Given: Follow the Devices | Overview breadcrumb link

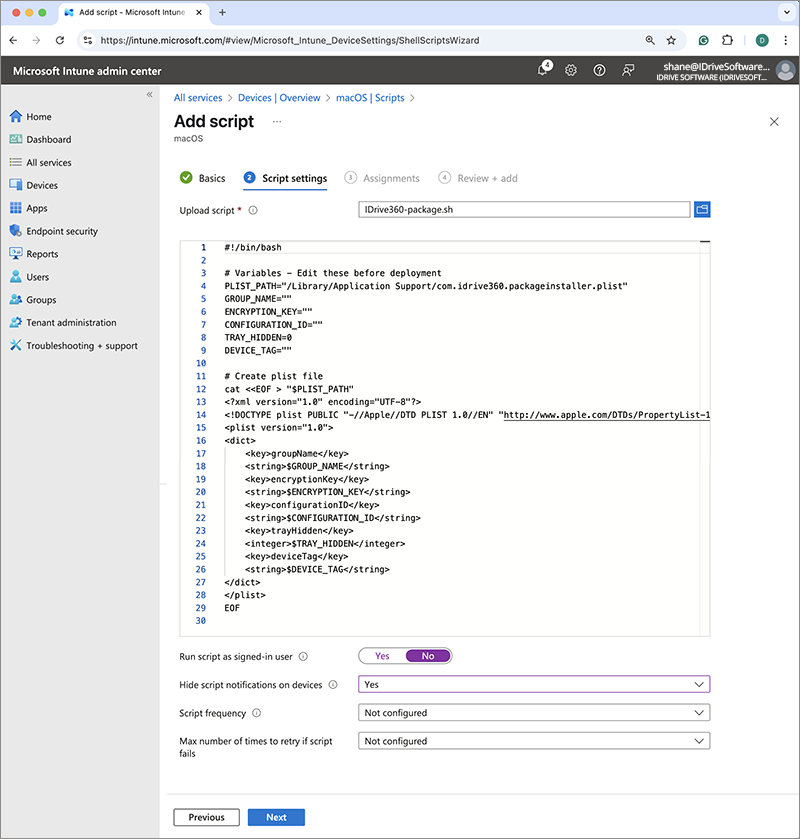Looking at the screenshot, I should [x=279, y=98].
